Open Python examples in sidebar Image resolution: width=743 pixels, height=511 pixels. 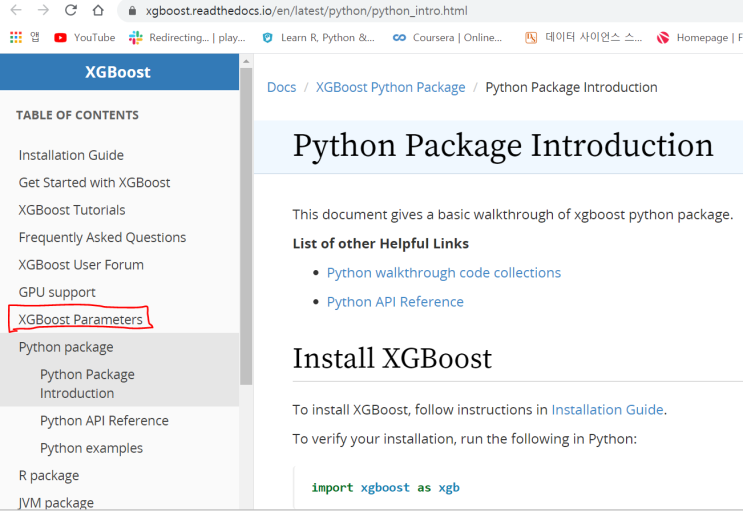[91, 448]
